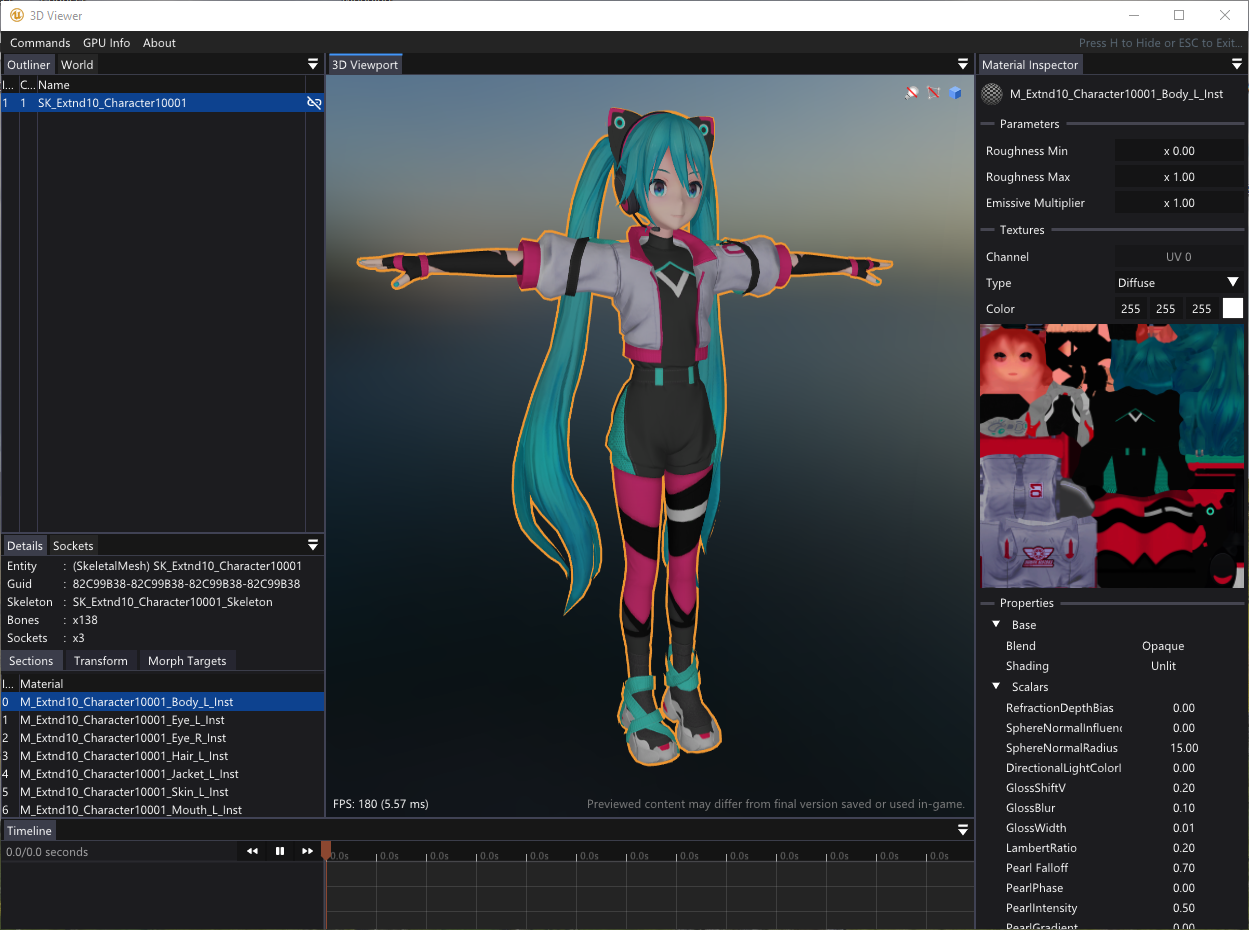Screen dimensions: 1249x930
Task: Select the 3D Viewport tab
Action: [x=365, y=64]
